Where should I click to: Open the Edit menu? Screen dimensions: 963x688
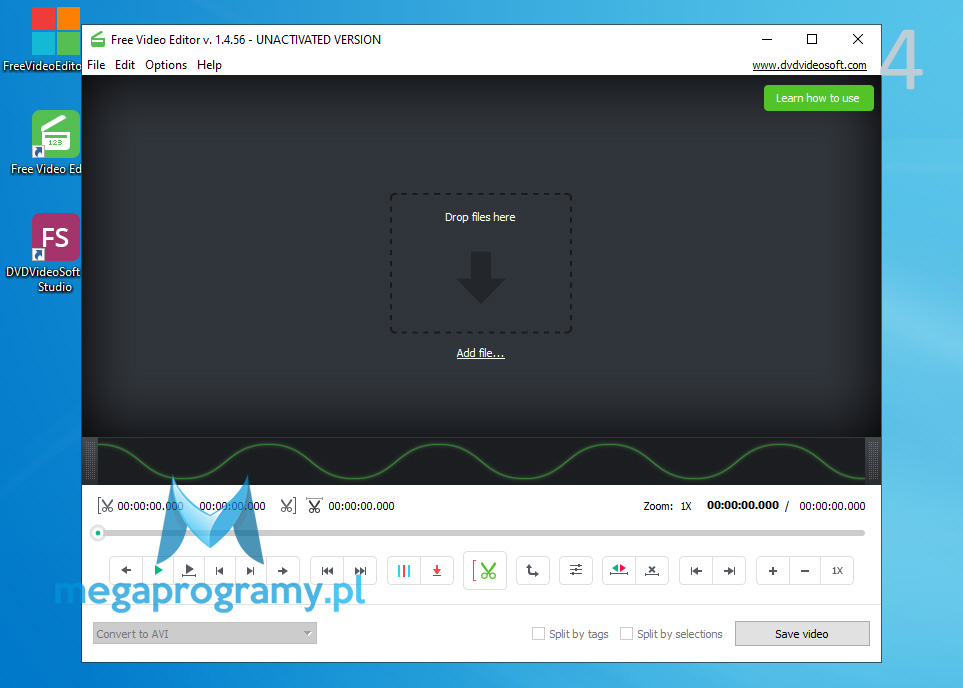pos(125,65)
